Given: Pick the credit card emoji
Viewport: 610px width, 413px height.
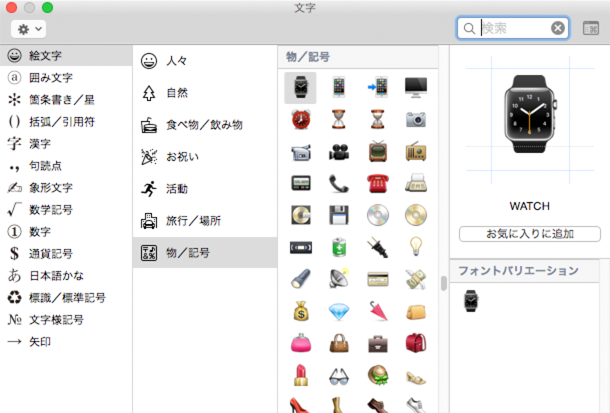Looking at the screenshot, I should pyautogui.click(x=378, y=279).
